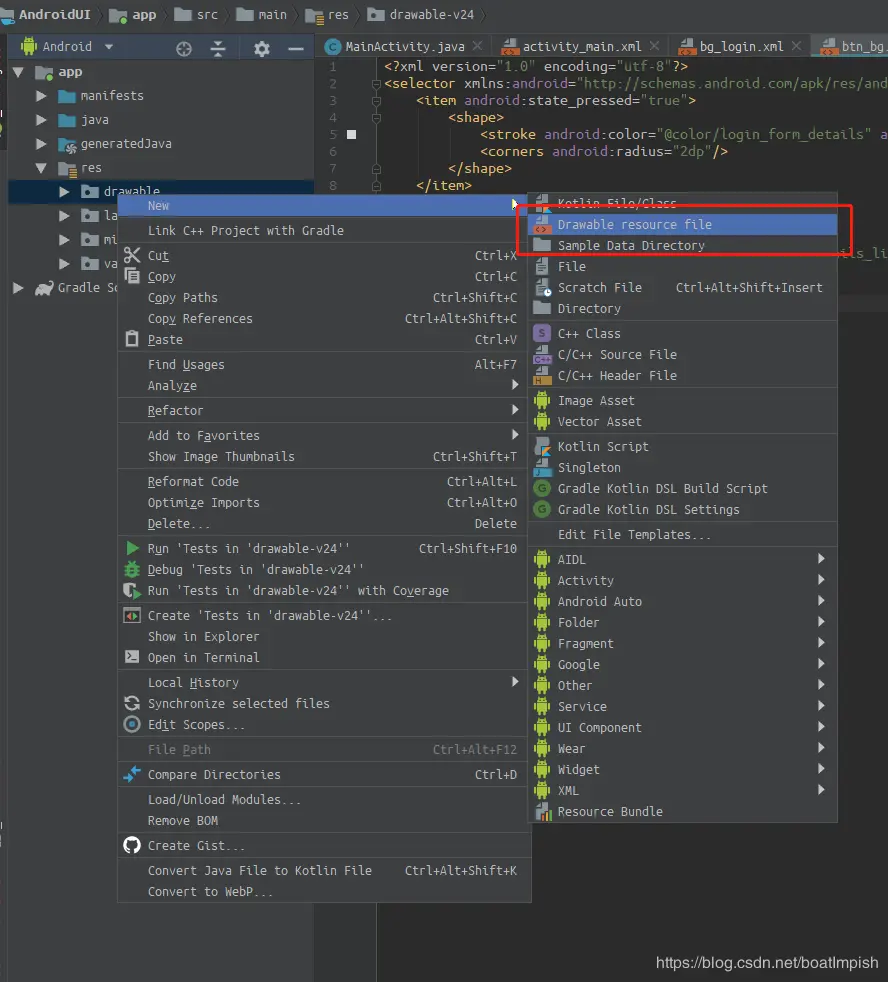Screen dimensions: 888x982
Task: Open Local History submenu
Action: tap(322, 682)
